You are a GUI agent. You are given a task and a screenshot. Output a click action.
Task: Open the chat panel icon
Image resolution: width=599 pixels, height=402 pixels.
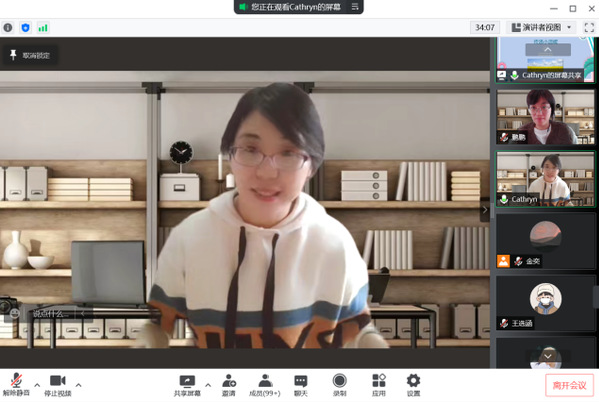[301, 381]
